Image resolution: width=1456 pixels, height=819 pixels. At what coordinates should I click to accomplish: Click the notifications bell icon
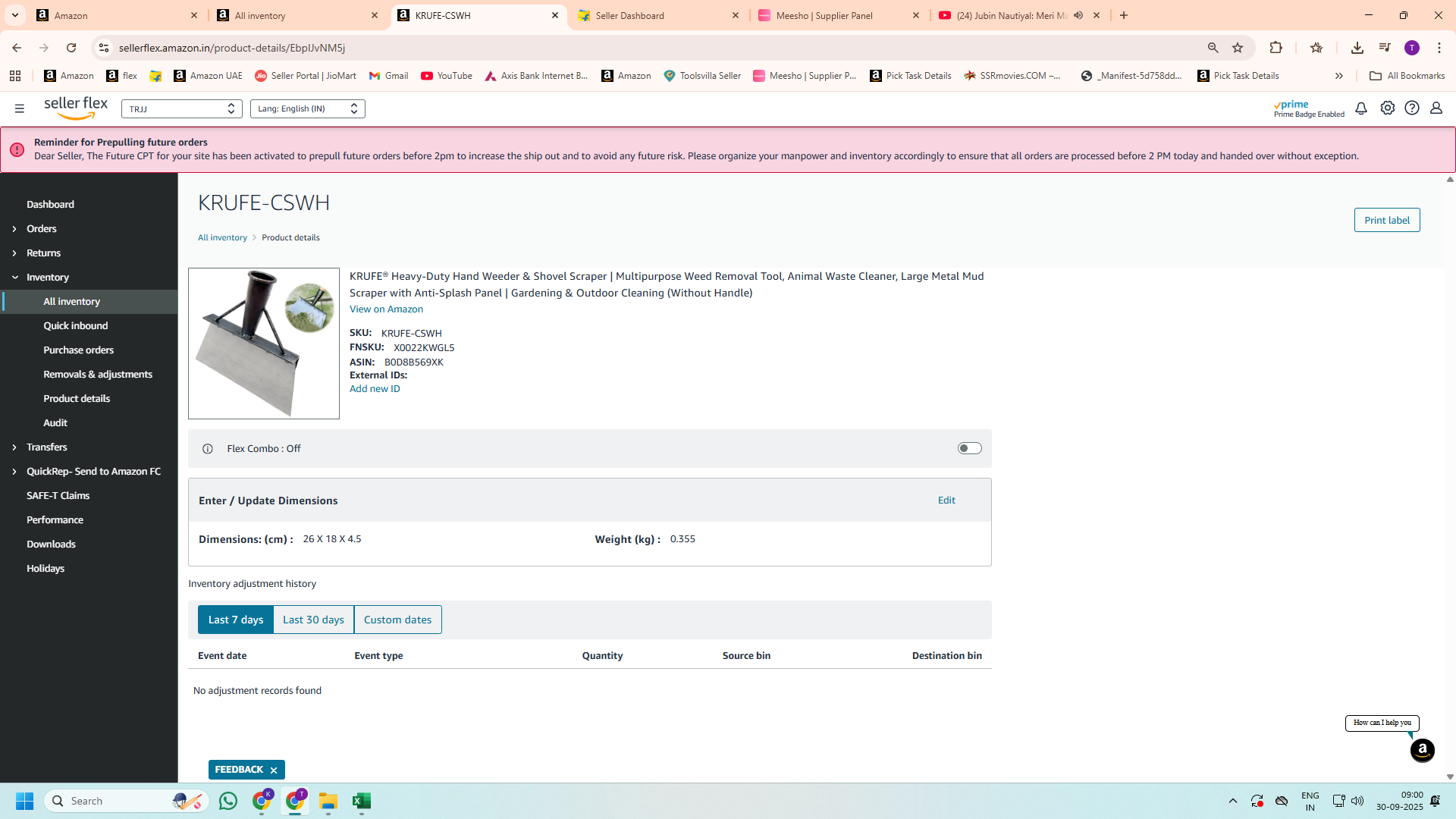tap(1361, 108)
